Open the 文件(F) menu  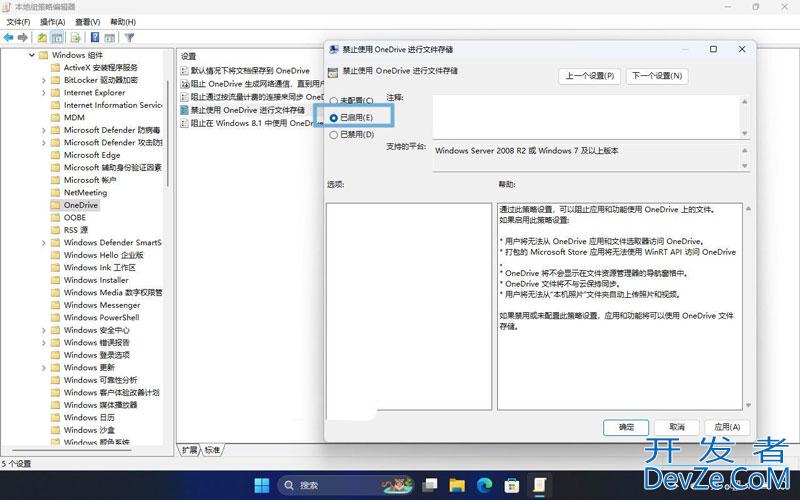[x=18, y=22]
